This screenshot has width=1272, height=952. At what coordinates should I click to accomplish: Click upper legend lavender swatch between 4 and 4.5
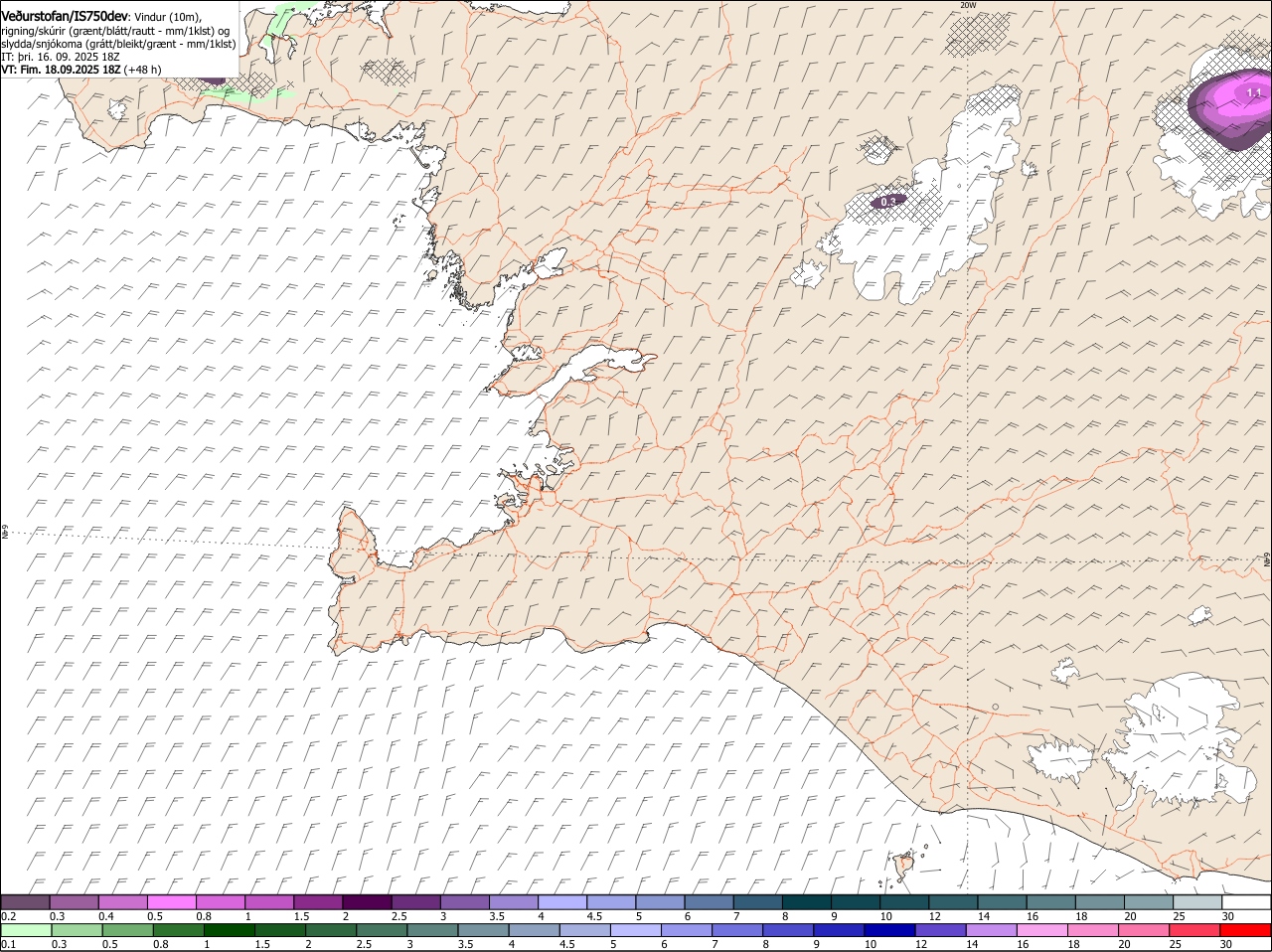562,902
